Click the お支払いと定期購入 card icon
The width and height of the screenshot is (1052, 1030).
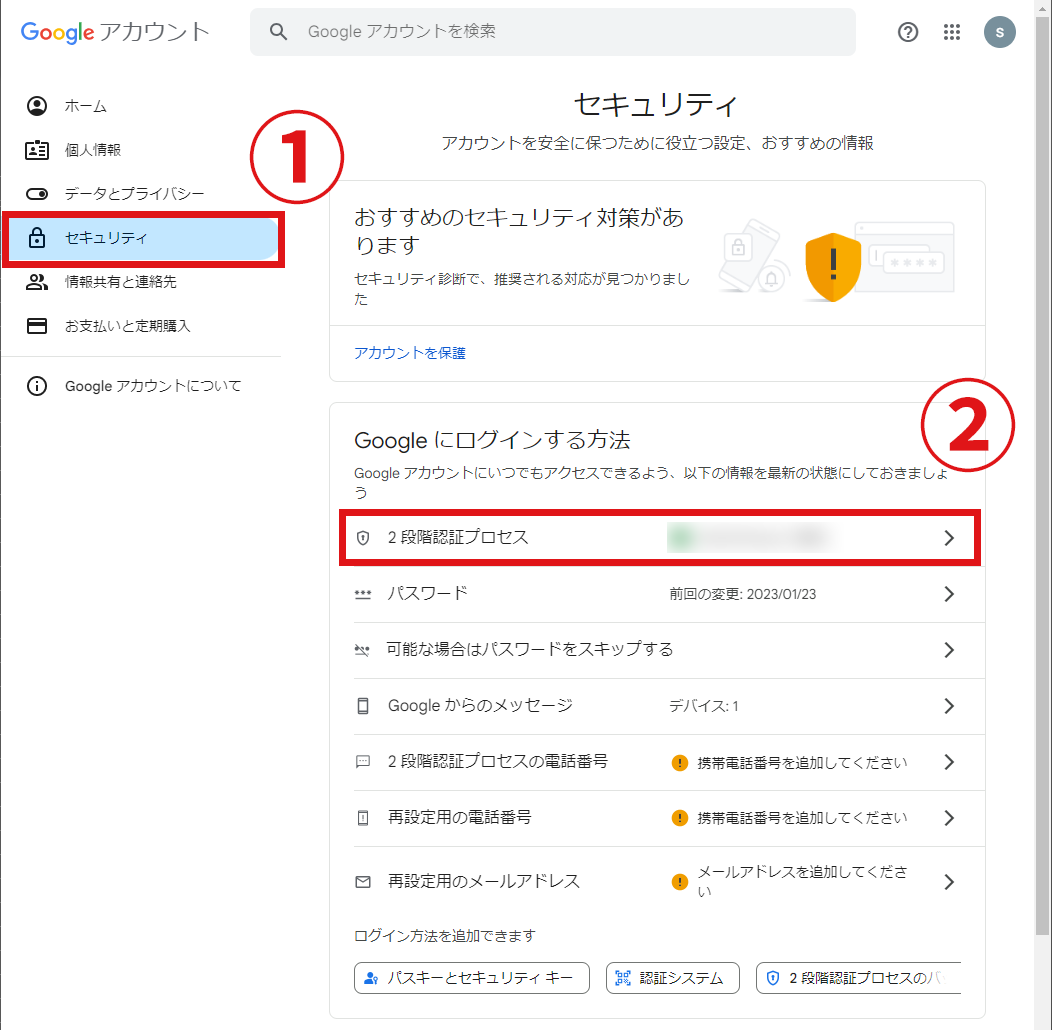point(37,326)
